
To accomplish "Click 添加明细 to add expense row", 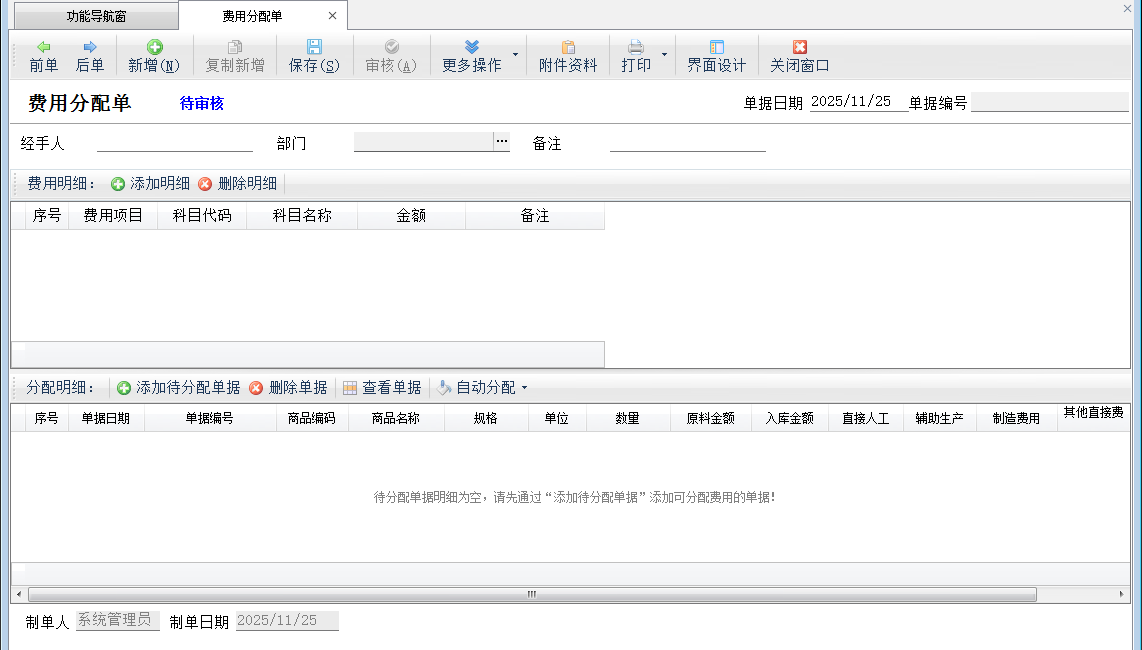I will coord(150,184).
